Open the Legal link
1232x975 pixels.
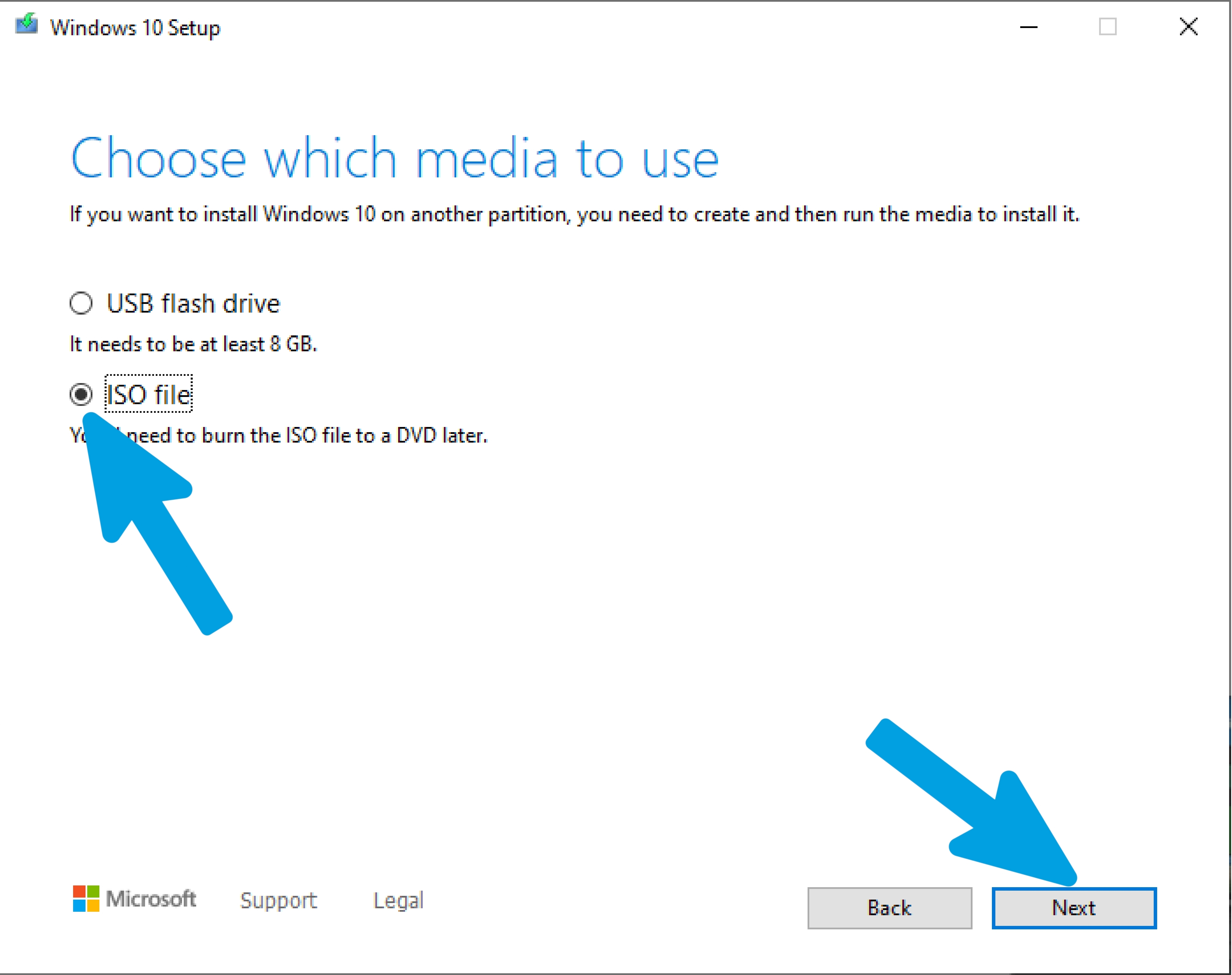(398, 900)
